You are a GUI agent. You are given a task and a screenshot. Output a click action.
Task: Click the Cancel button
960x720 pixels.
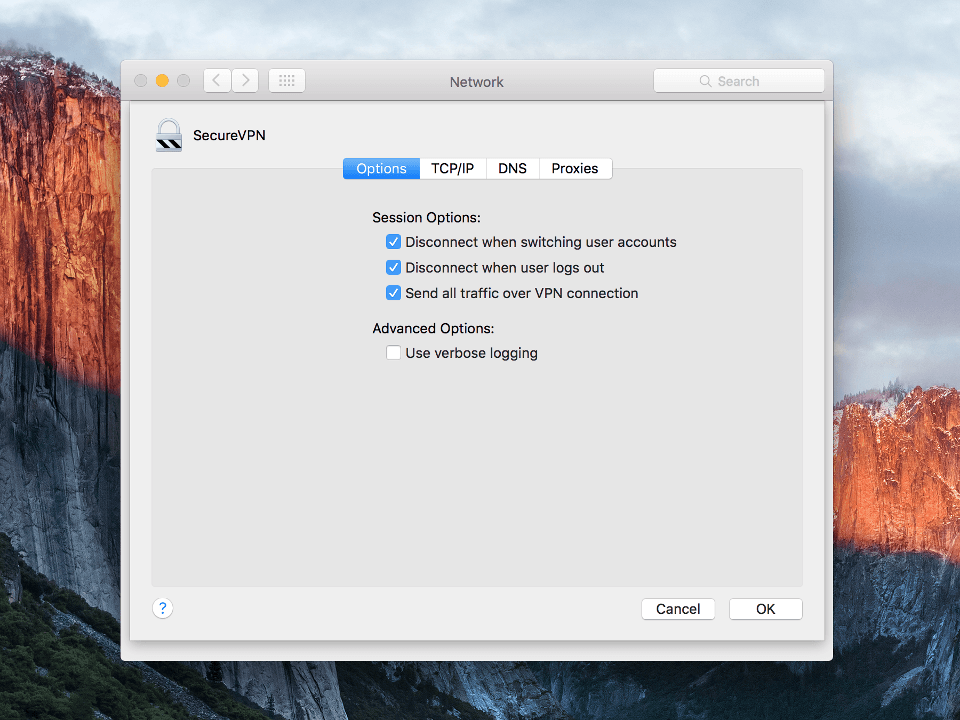tap(677, 608)
